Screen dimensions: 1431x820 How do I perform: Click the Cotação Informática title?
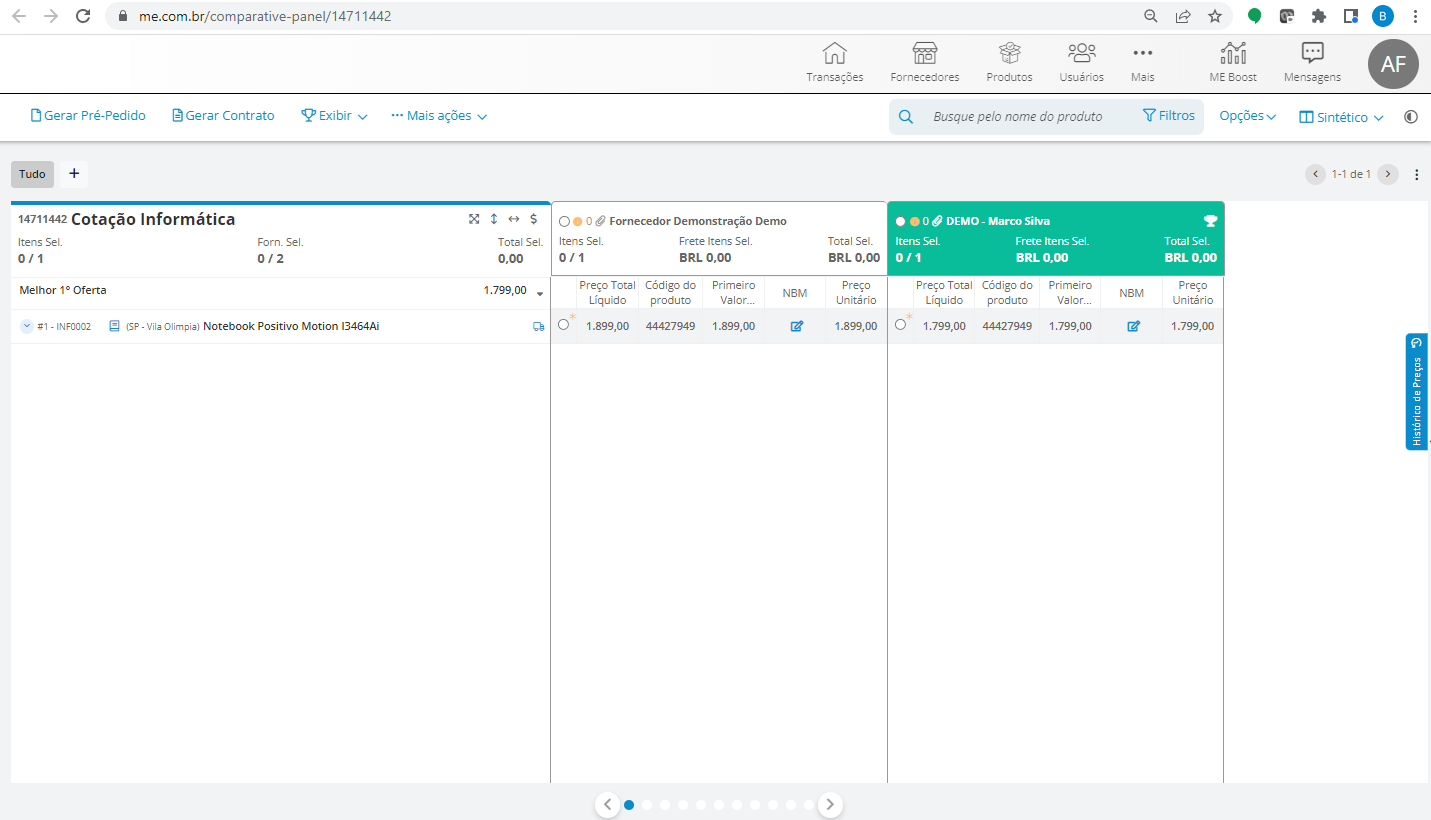[153, 219]
